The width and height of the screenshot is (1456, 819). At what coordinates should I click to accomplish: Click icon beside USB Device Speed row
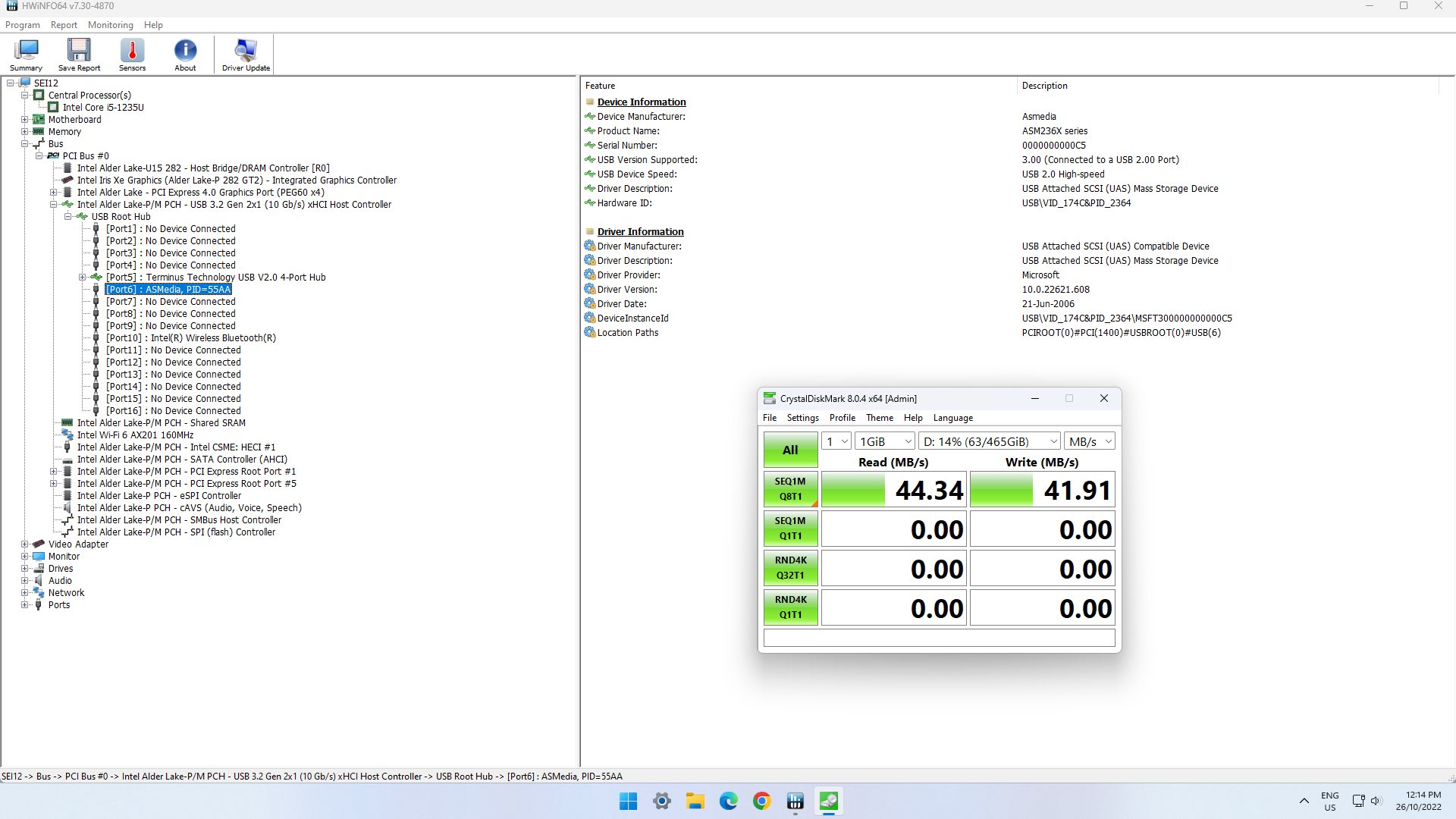coord(590,174)
